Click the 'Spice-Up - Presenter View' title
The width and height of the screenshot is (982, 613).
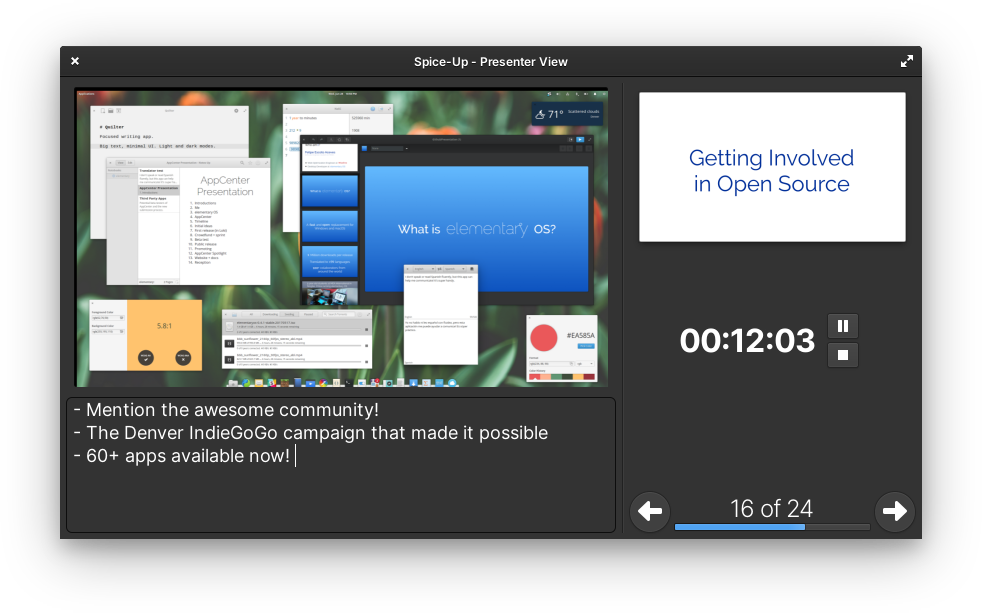490,61
